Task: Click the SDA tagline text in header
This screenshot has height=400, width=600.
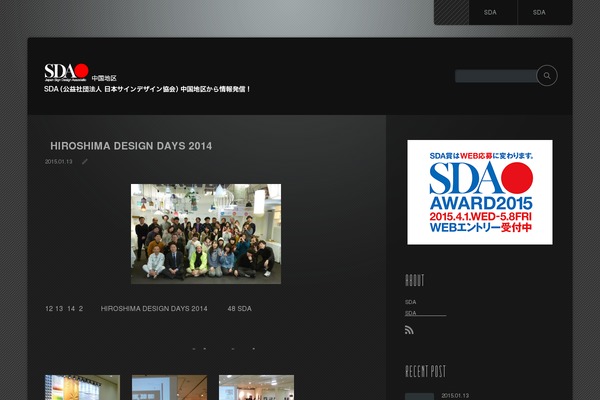Action: pos(147,89)
